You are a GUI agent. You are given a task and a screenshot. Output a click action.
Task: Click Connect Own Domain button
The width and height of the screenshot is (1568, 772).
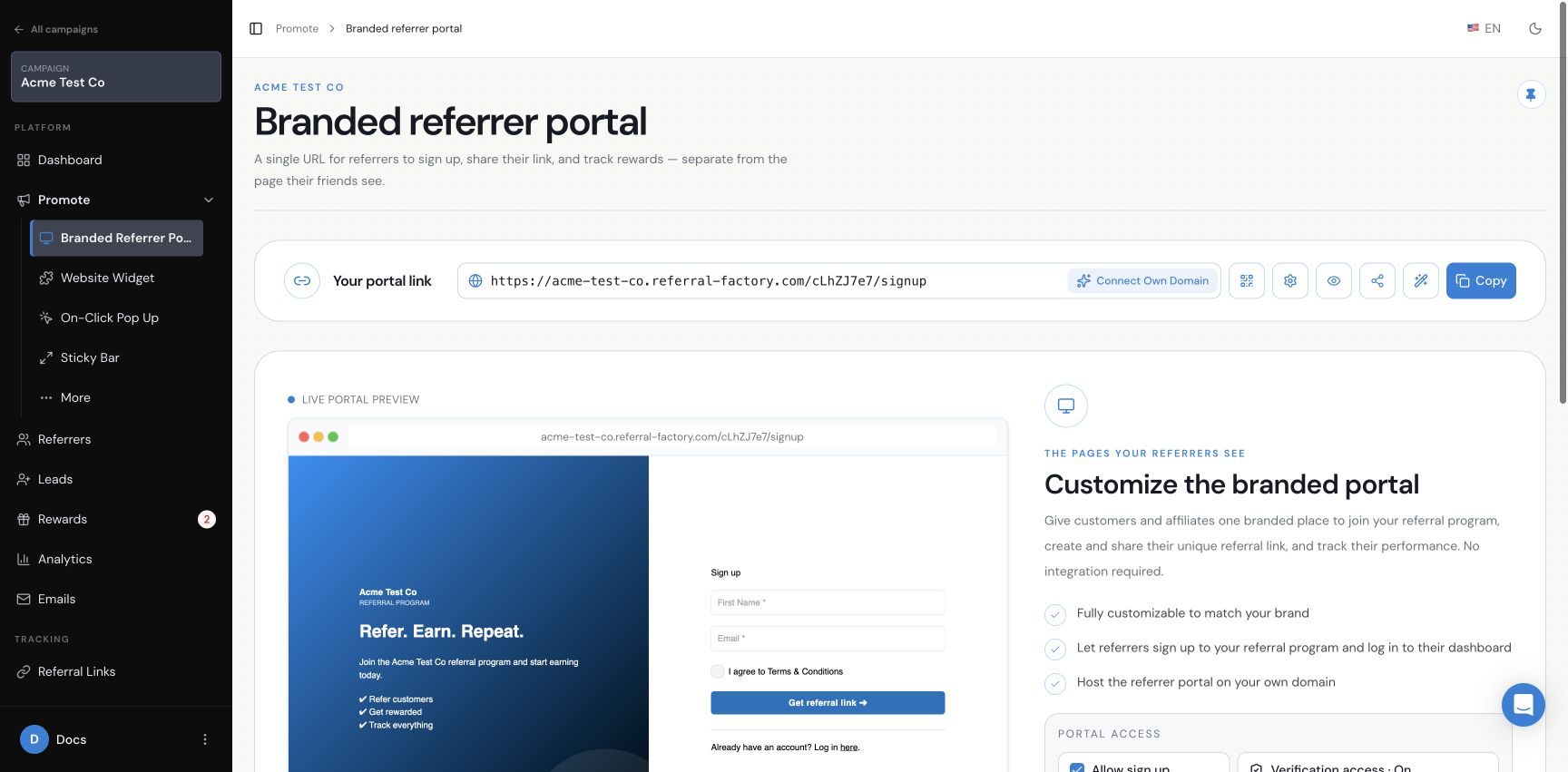coord(1143,281)
